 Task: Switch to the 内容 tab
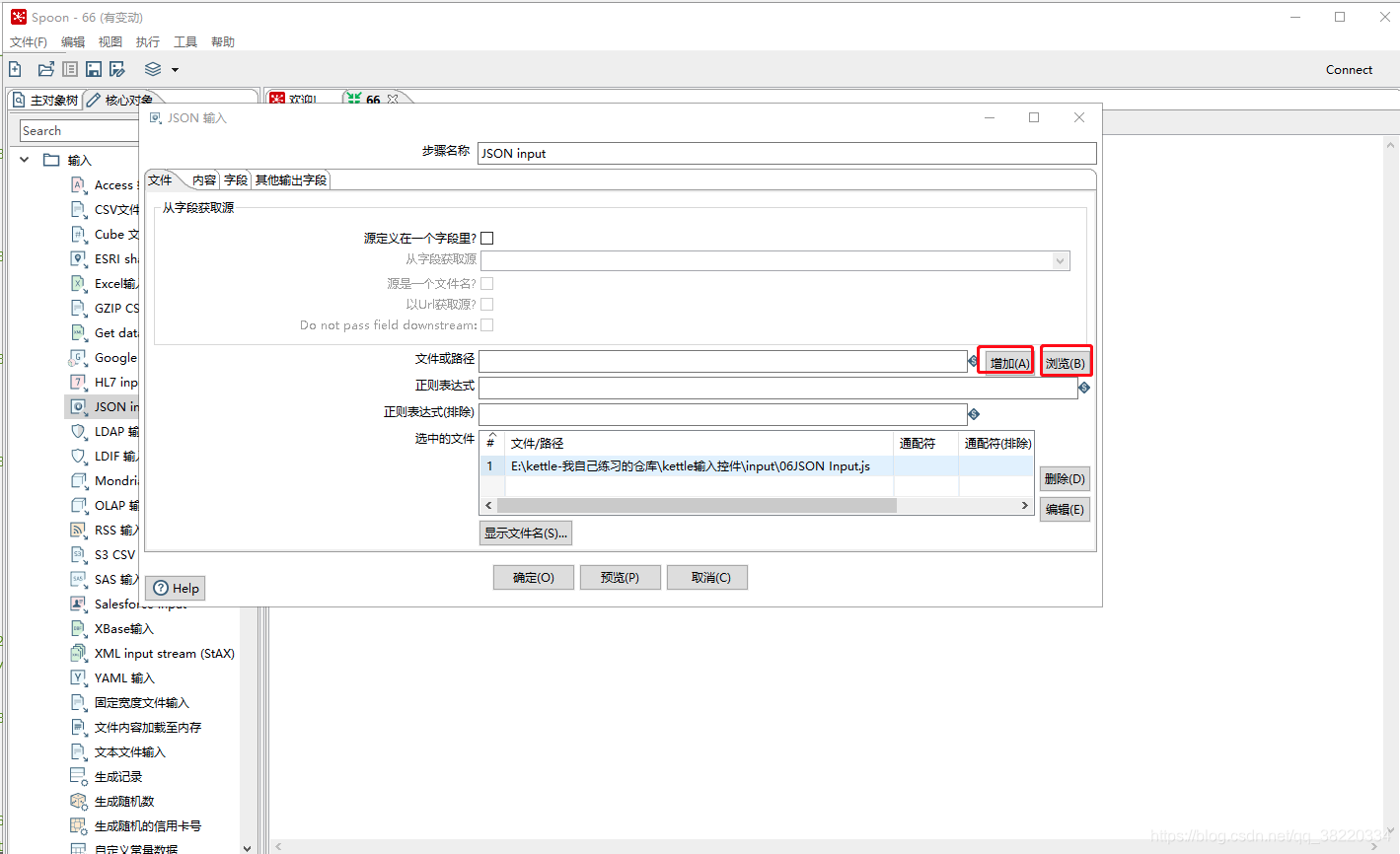pyautogui.click(x=204, y=179)
